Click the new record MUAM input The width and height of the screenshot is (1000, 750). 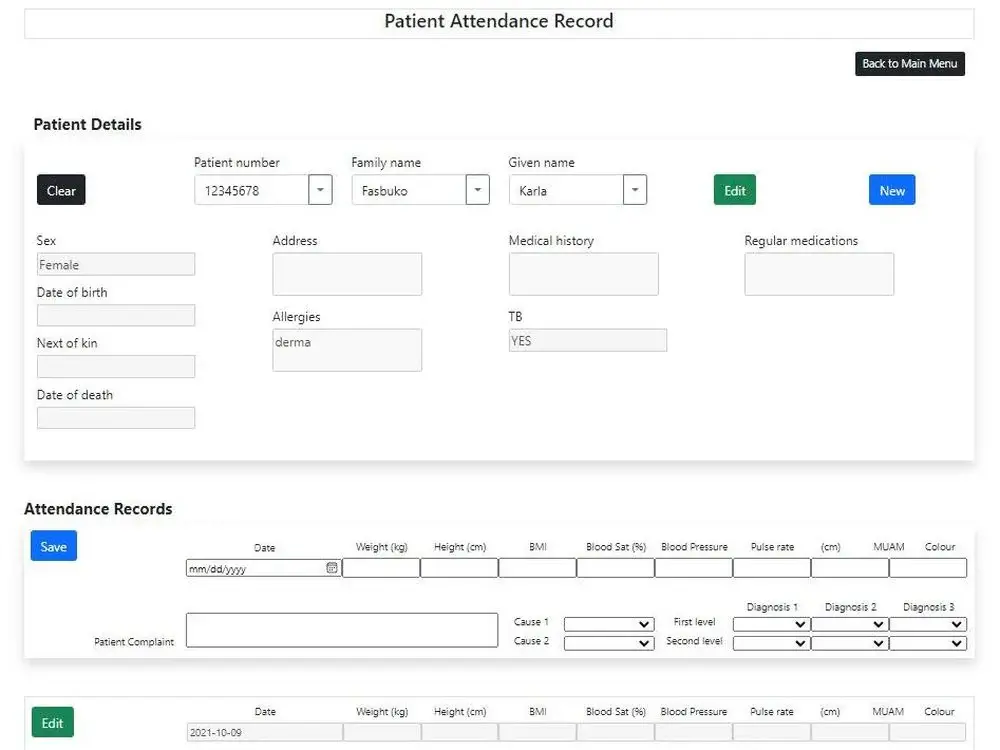click(850, 568)
